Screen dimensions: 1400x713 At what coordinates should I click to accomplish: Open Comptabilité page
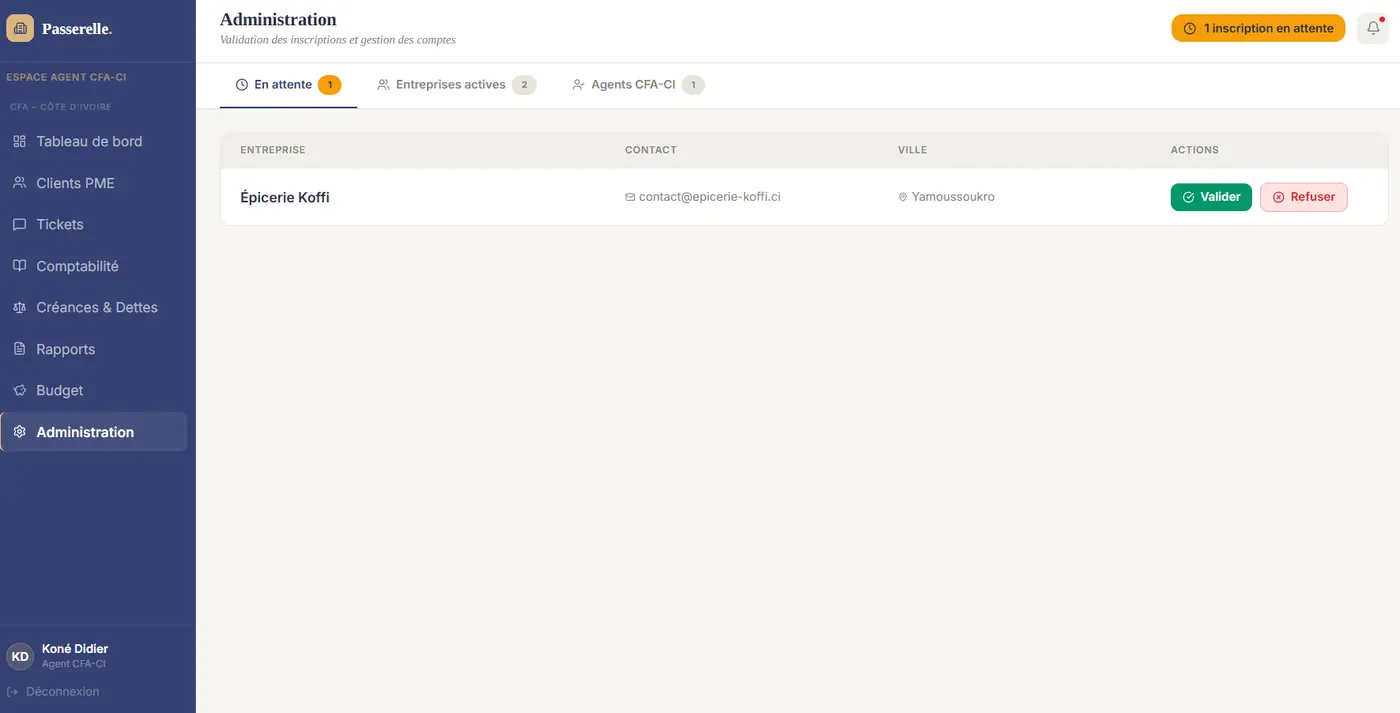click(94, 266)
